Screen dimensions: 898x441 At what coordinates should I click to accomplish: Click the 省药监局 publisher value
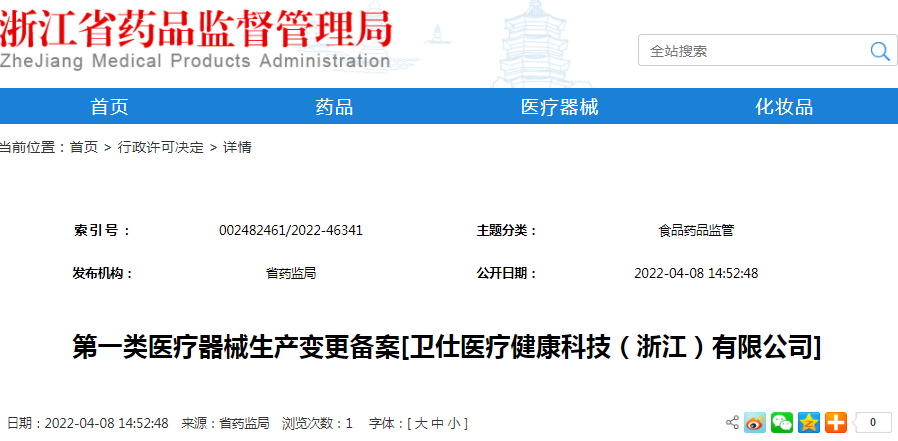tap(291, 274)
